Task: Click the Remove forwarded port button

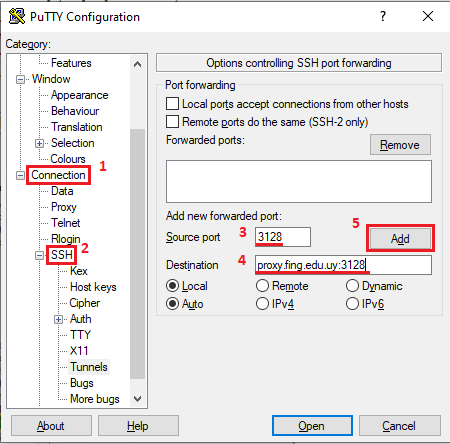Action: point(400,145)
